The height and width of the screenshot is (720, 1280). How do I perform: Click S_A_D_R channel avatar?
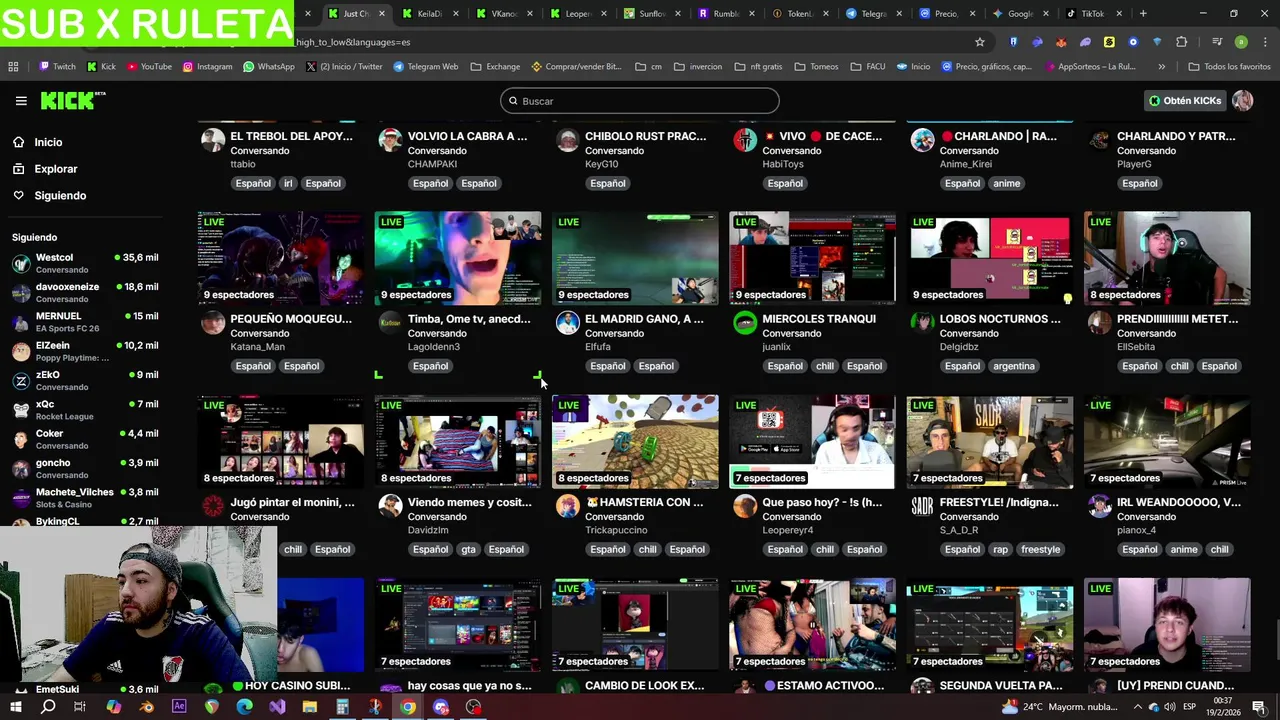tap(921, 506)
